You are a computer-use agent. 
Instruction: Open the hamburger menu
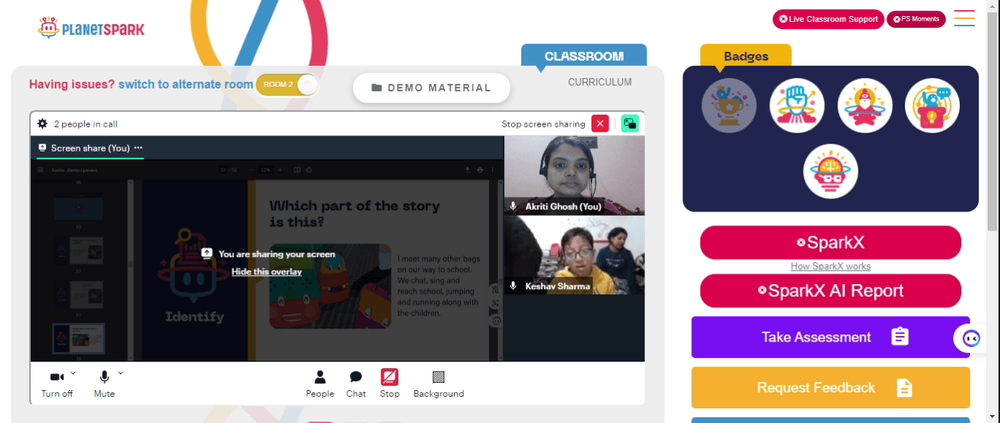(x=964, y=18)
